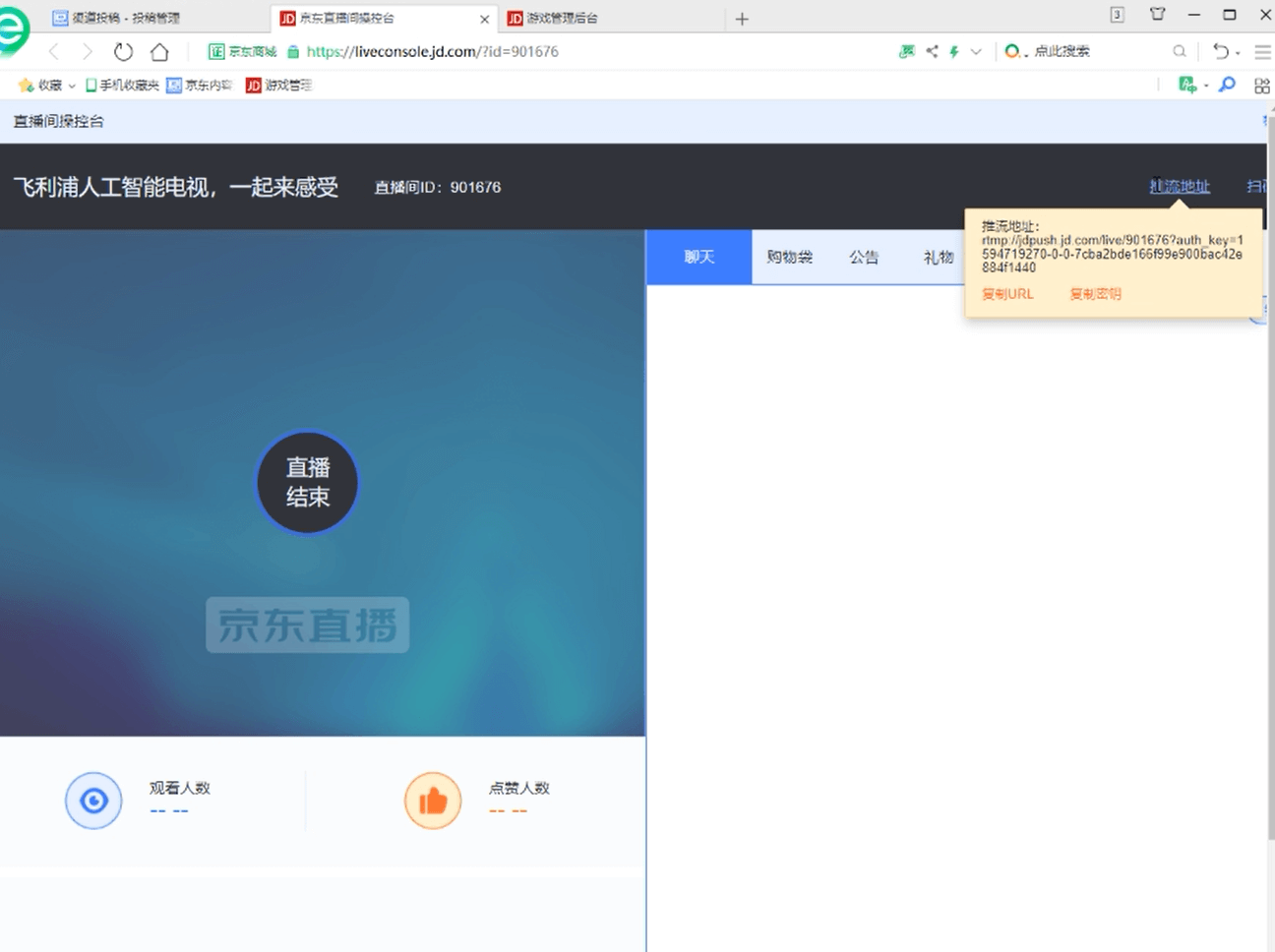Click the tab count box icon

1118,15
